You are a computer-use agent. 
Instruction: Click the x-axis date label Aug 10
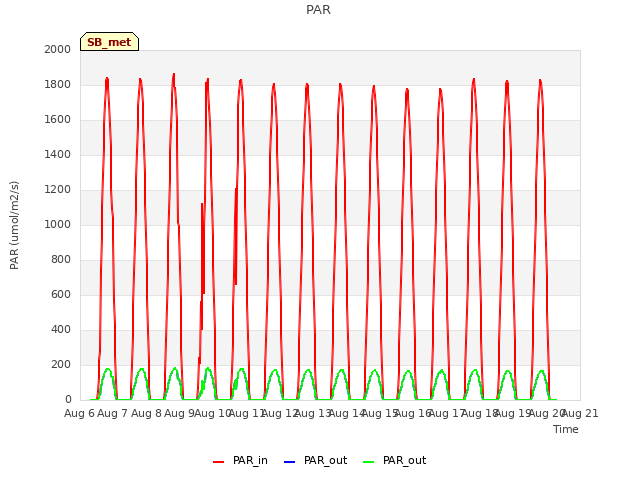tap(213, 413)
